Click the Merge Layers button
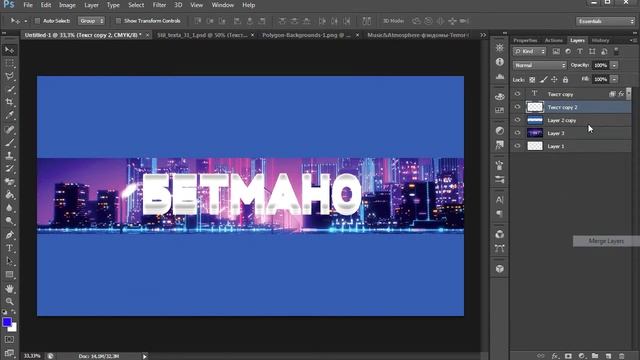 pos(606,241)
